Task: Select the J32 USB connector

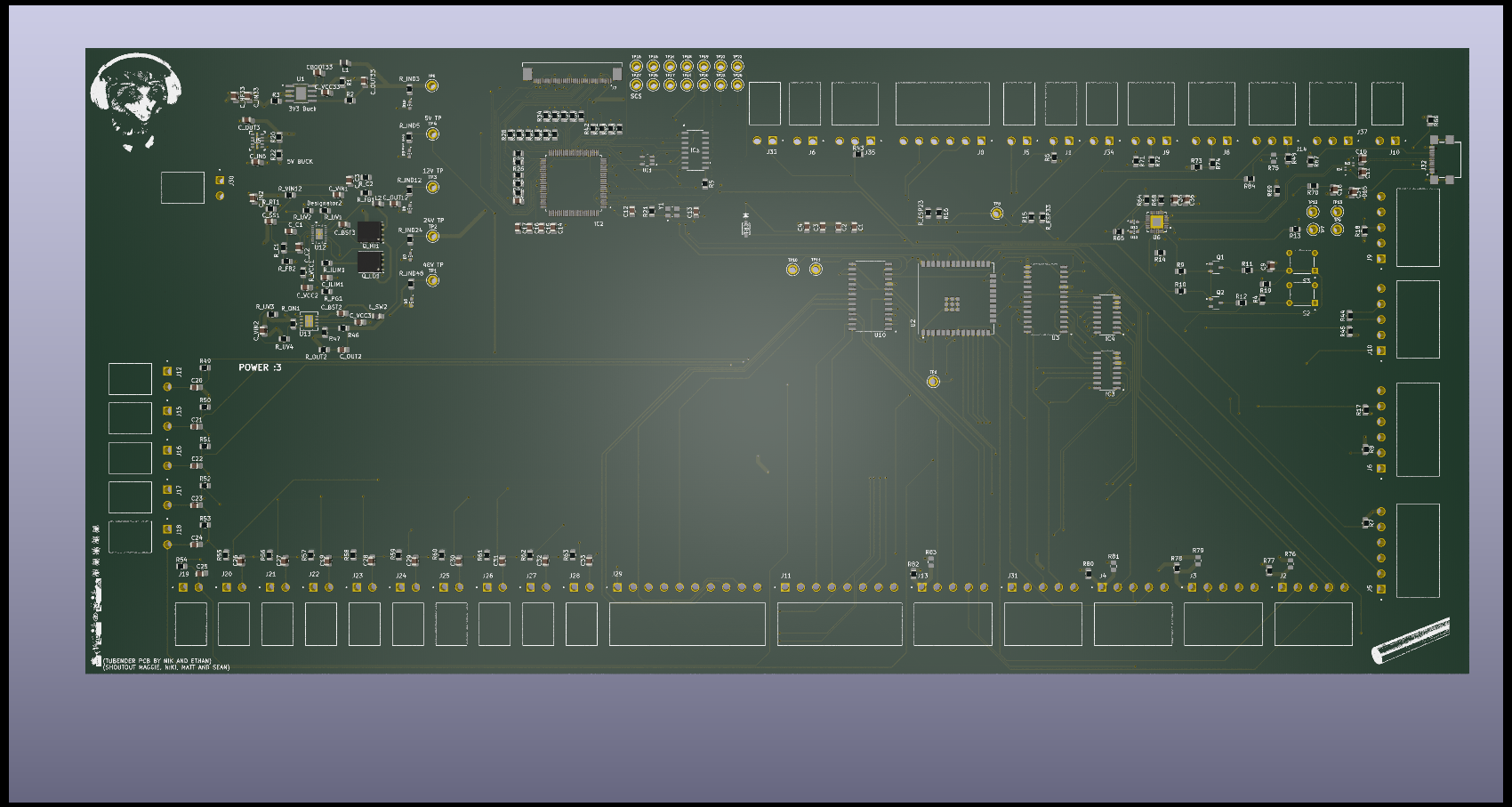Action: [1445, 159]
